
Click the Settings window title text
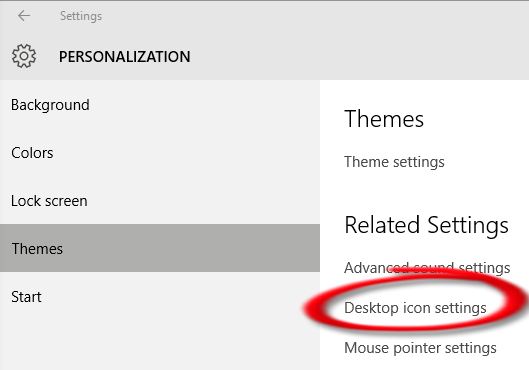coord(81,16)
